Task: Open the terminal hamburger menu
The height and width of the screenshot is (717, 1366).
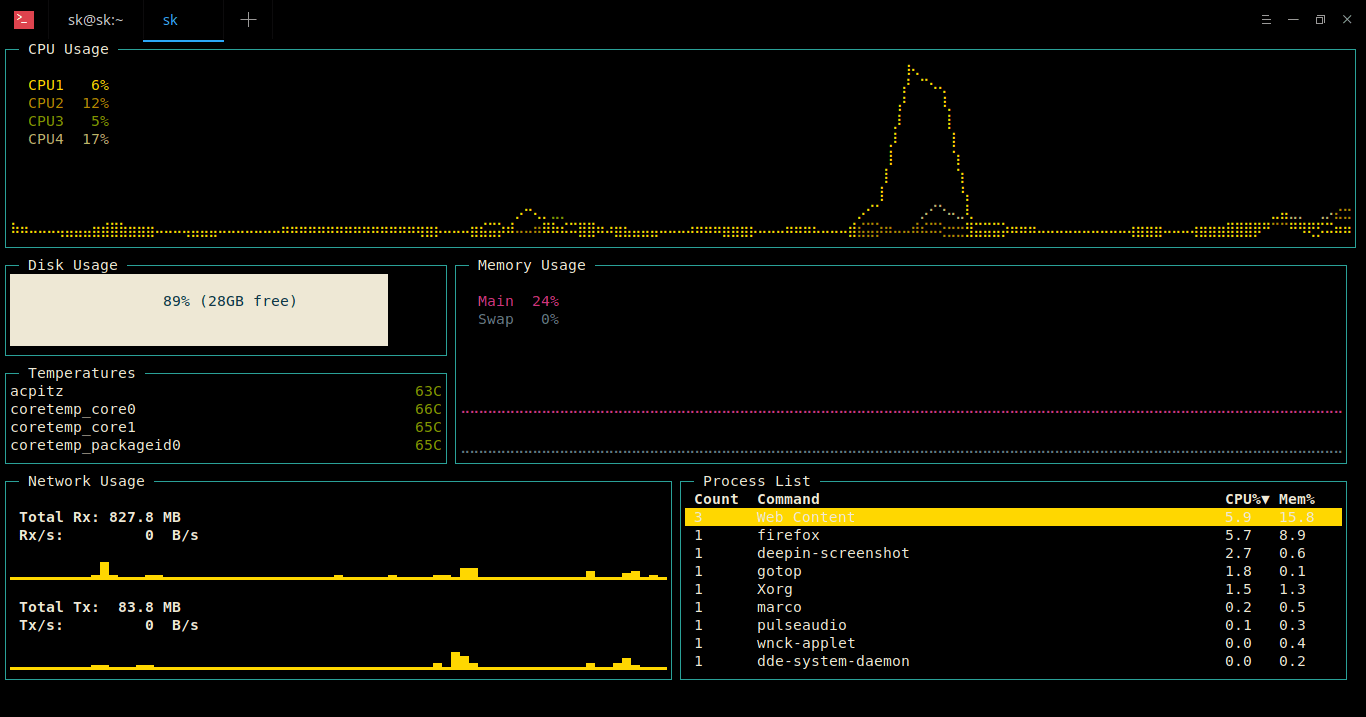Action: 1265,20
